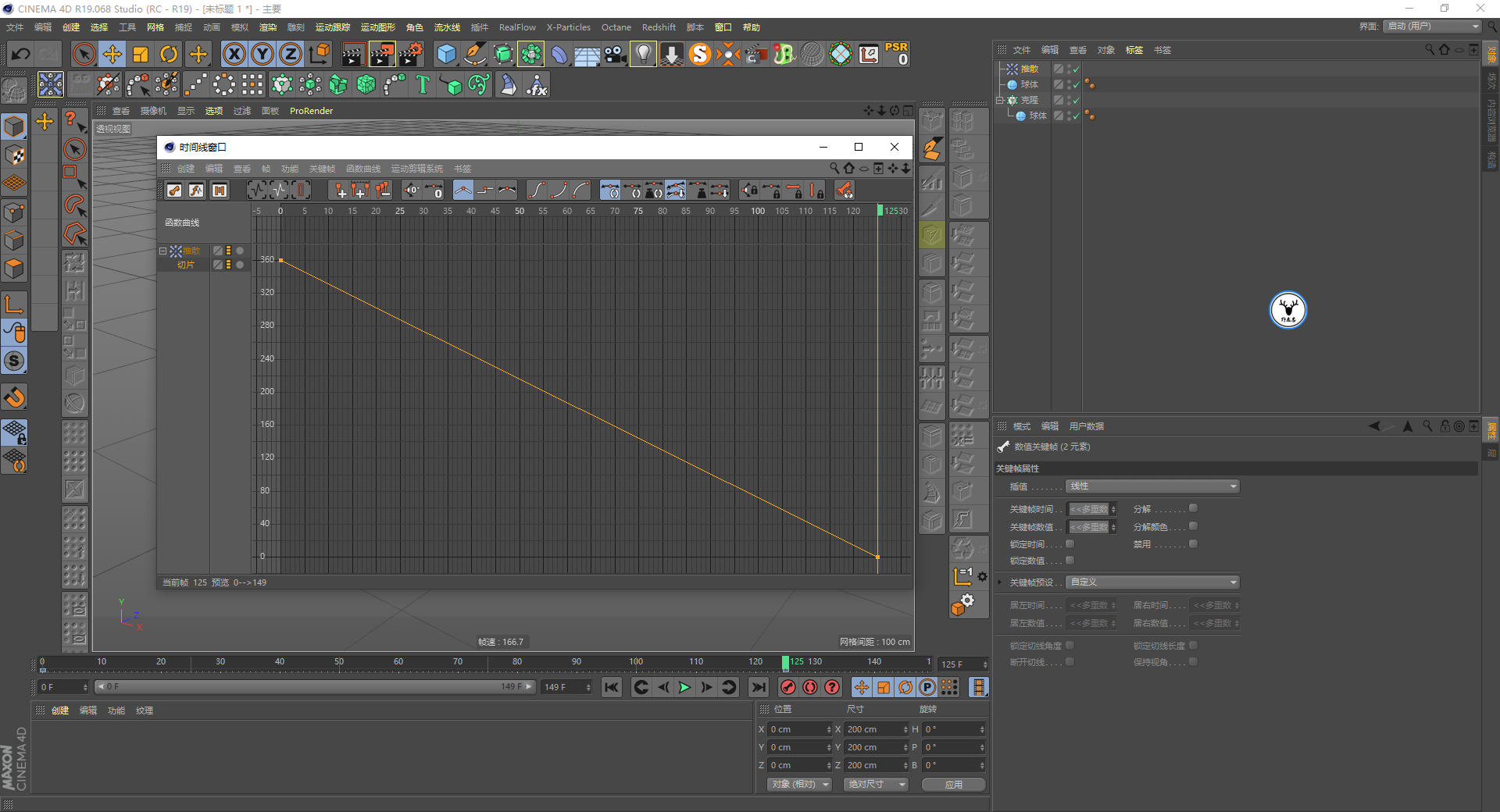Select the Rotate tool
This screenshot has width=1500, height=812.
pyautogui.click(x=169, y=54)
